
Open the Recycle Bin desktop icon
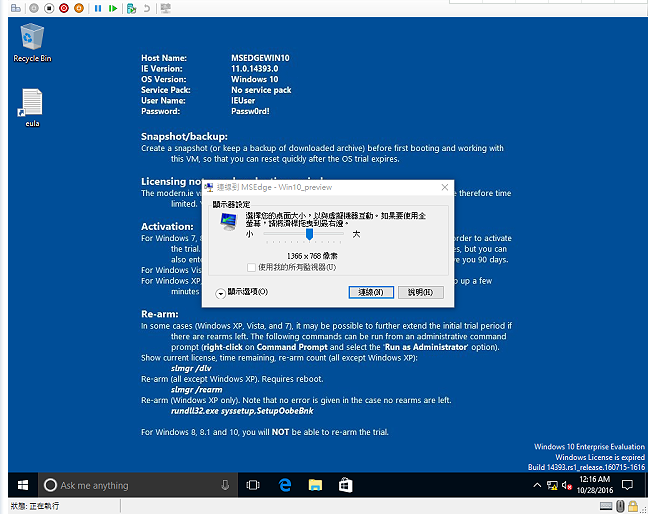pos(32,43)
